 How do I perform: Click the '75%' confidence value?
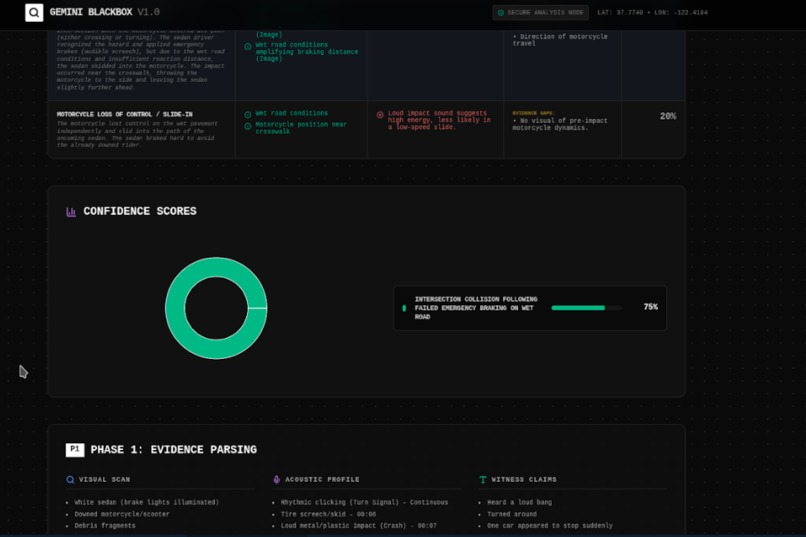651,307
